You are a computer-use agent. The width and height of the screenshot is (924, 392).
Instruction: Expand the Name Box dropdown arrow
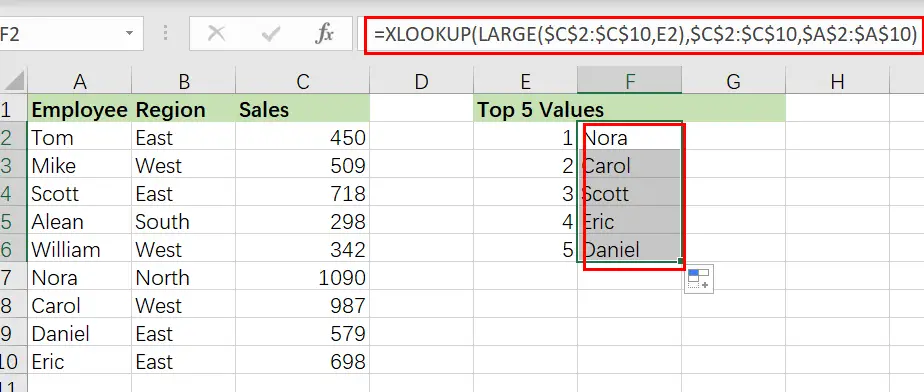(129, 34)
